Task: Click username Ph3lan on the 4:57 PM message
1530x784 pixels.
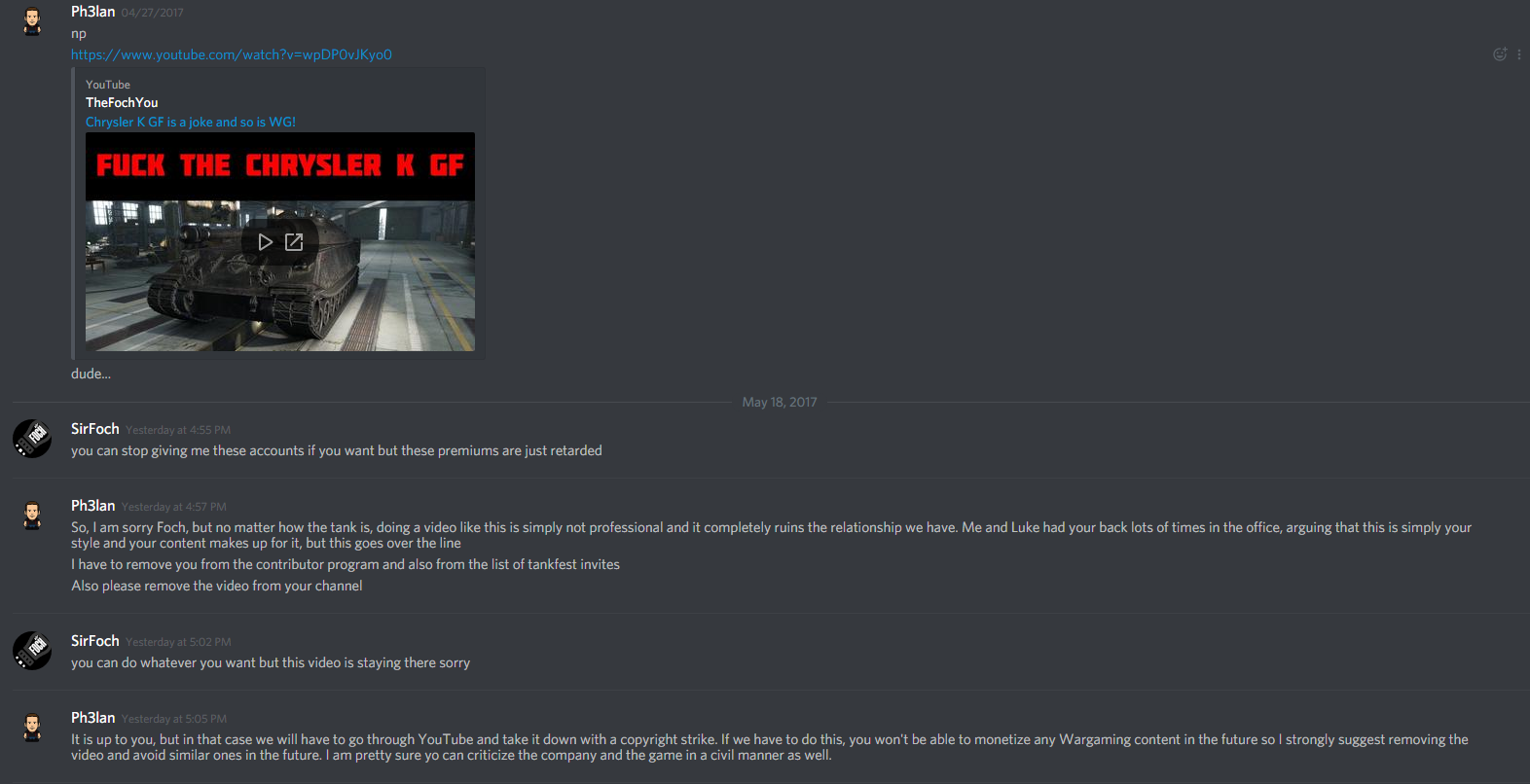Action: [93, 506]
